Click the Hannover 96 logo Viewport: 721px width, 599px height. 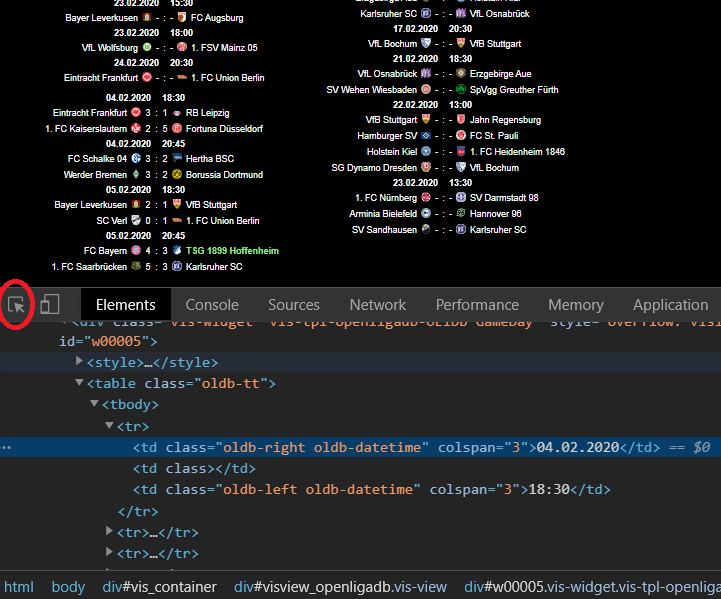(x=461, y=213)
